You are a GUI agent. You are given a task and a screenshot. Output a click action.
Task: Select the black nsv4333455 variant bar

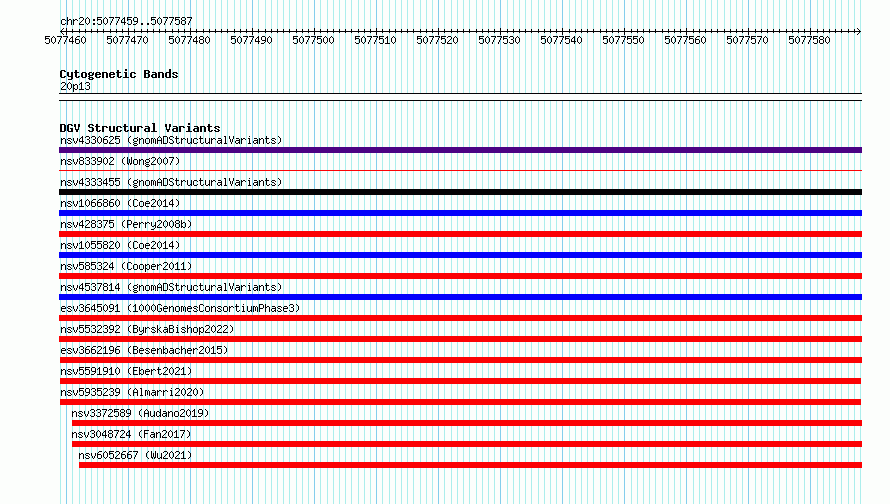click(x=460, y=192)
